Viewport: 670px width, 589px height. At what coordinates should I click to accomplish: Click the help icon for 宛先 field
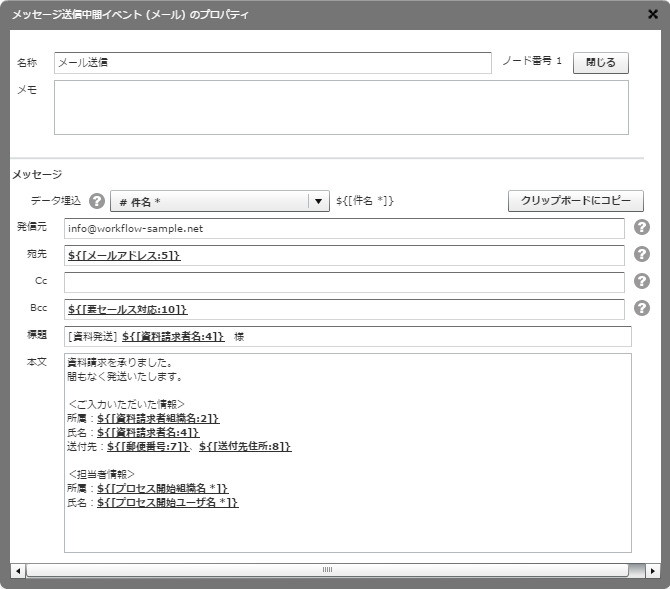(x=641, y=254)
